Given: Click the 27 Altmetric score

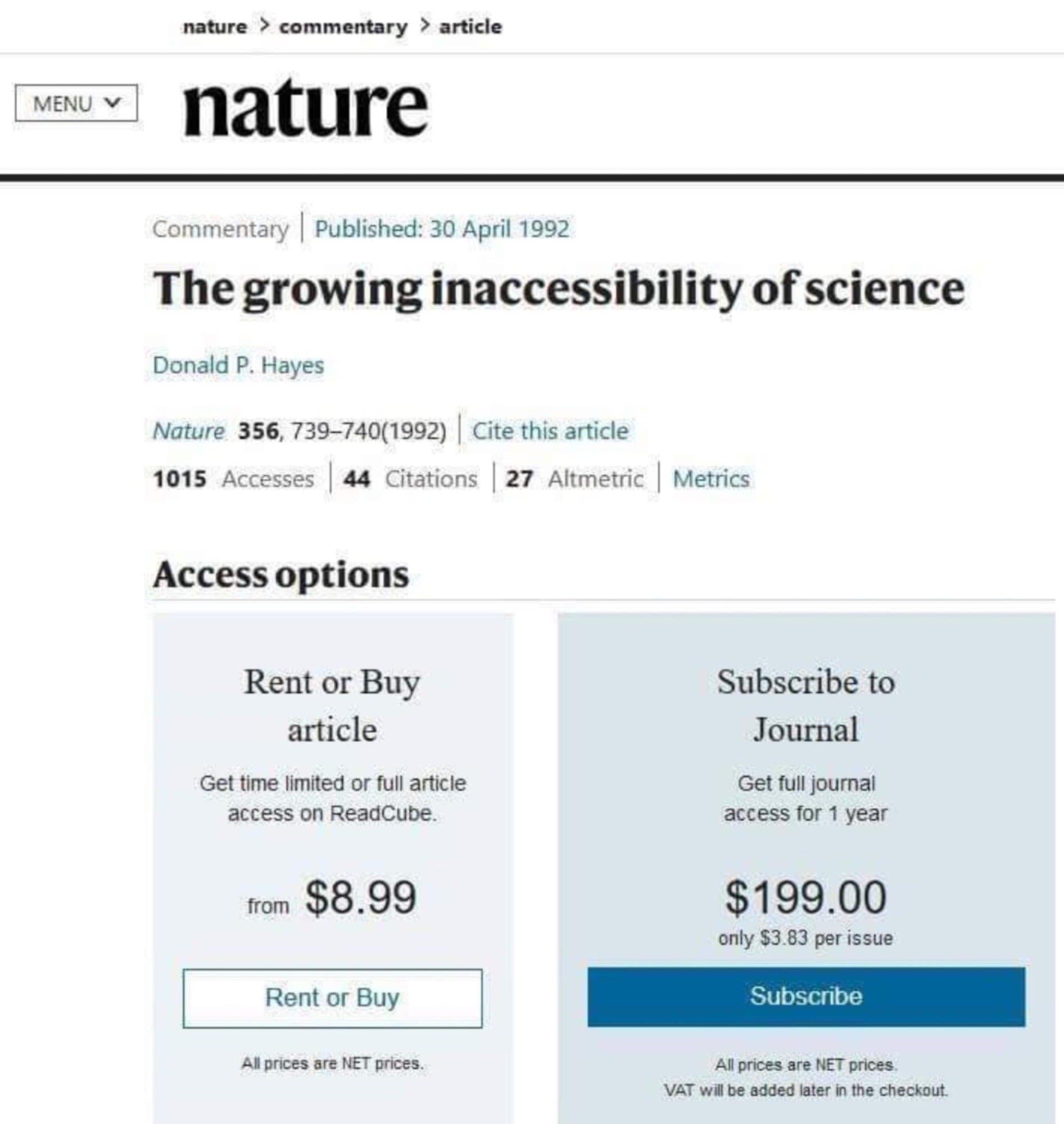Looking at the screenshot, I should pyautogui.click(x=574, y=479).
